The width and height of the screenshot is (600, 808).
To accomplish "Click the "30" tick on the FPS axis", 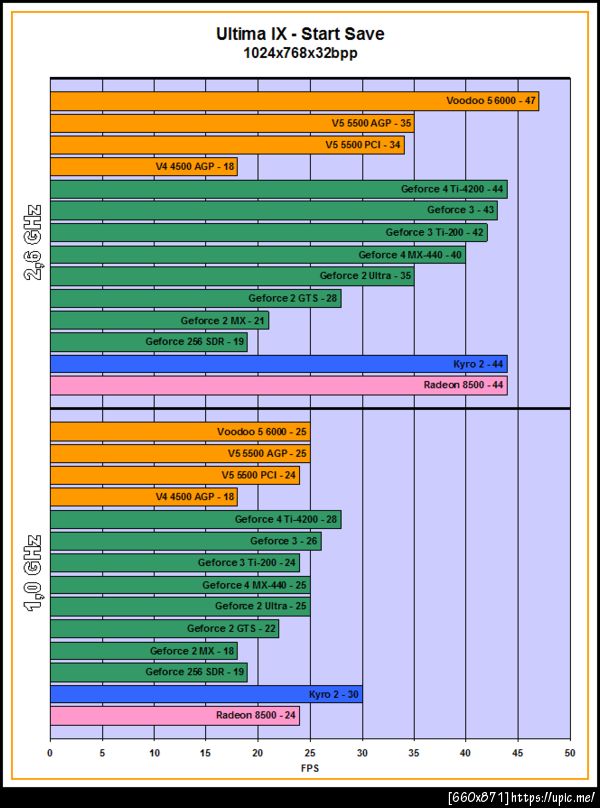I will click(x=362, y=752).
